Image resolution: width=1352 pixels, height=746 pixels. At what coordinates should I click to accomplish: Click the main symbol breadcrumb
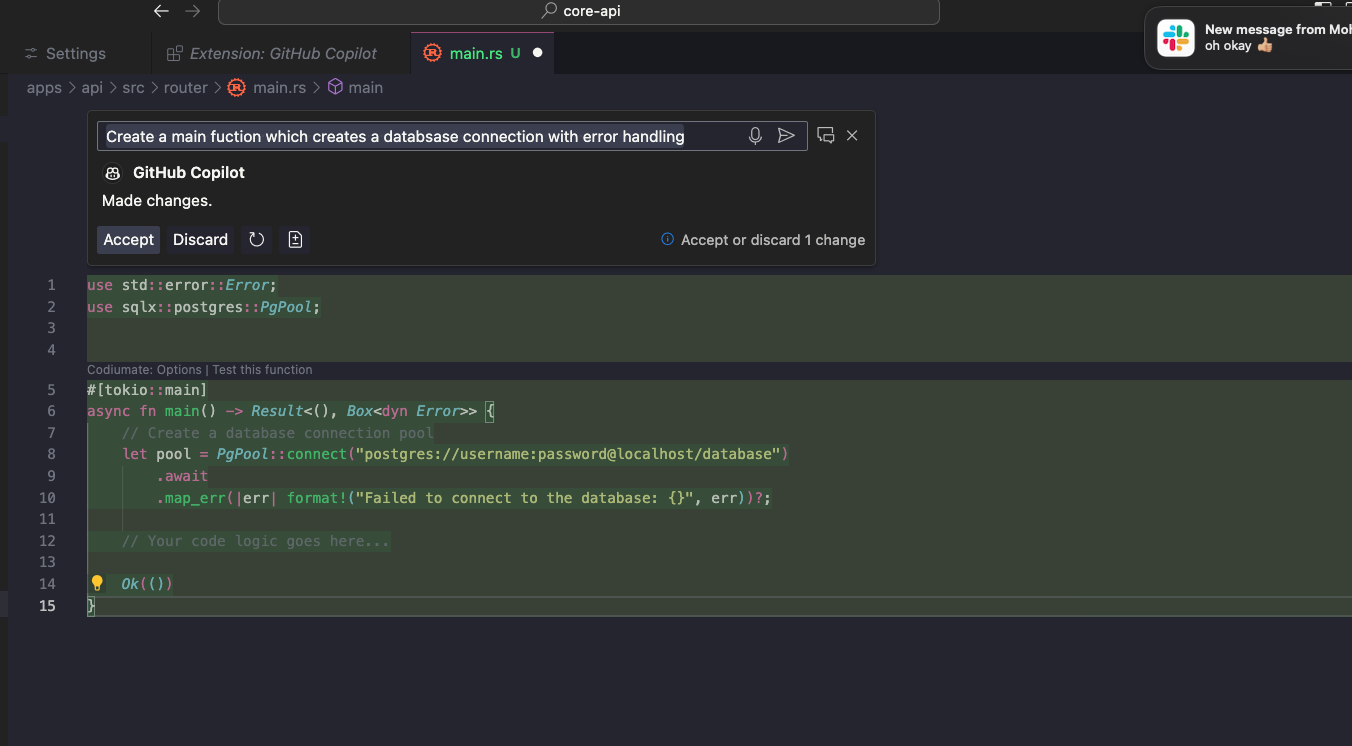[365, 88]
